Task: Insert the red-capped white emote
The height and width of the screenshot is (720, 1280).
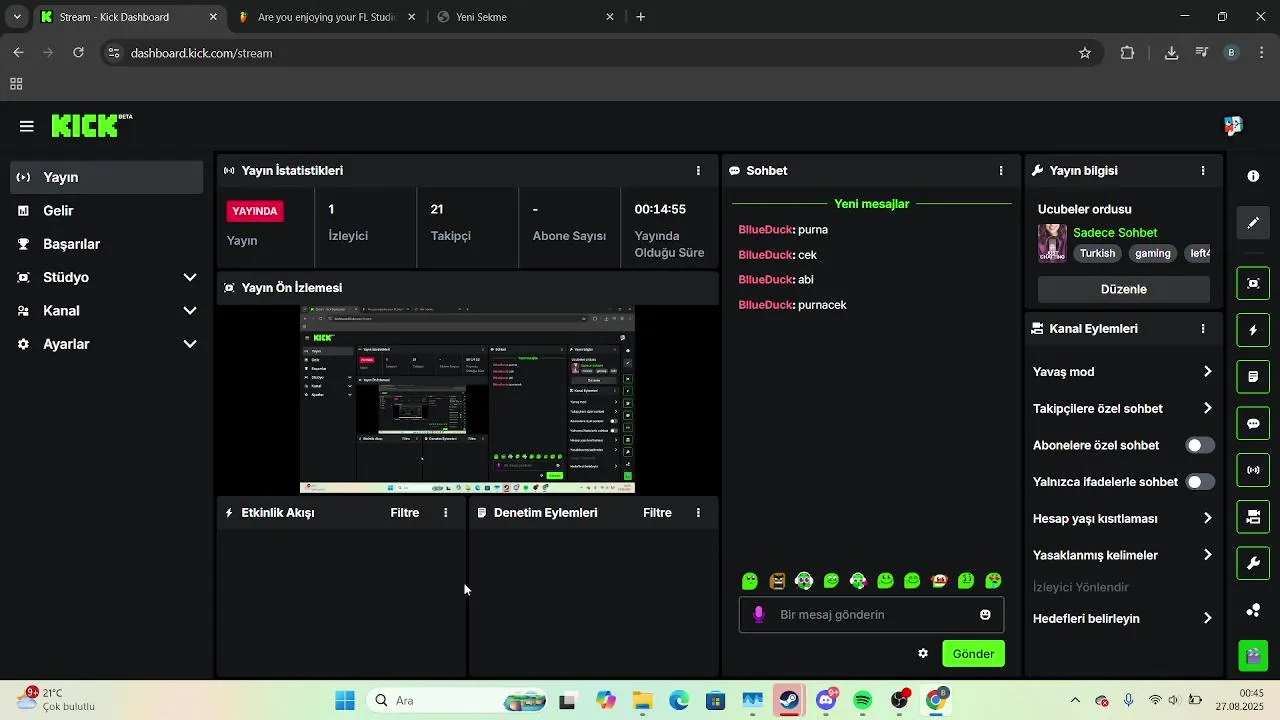Action: coord(939,581)
